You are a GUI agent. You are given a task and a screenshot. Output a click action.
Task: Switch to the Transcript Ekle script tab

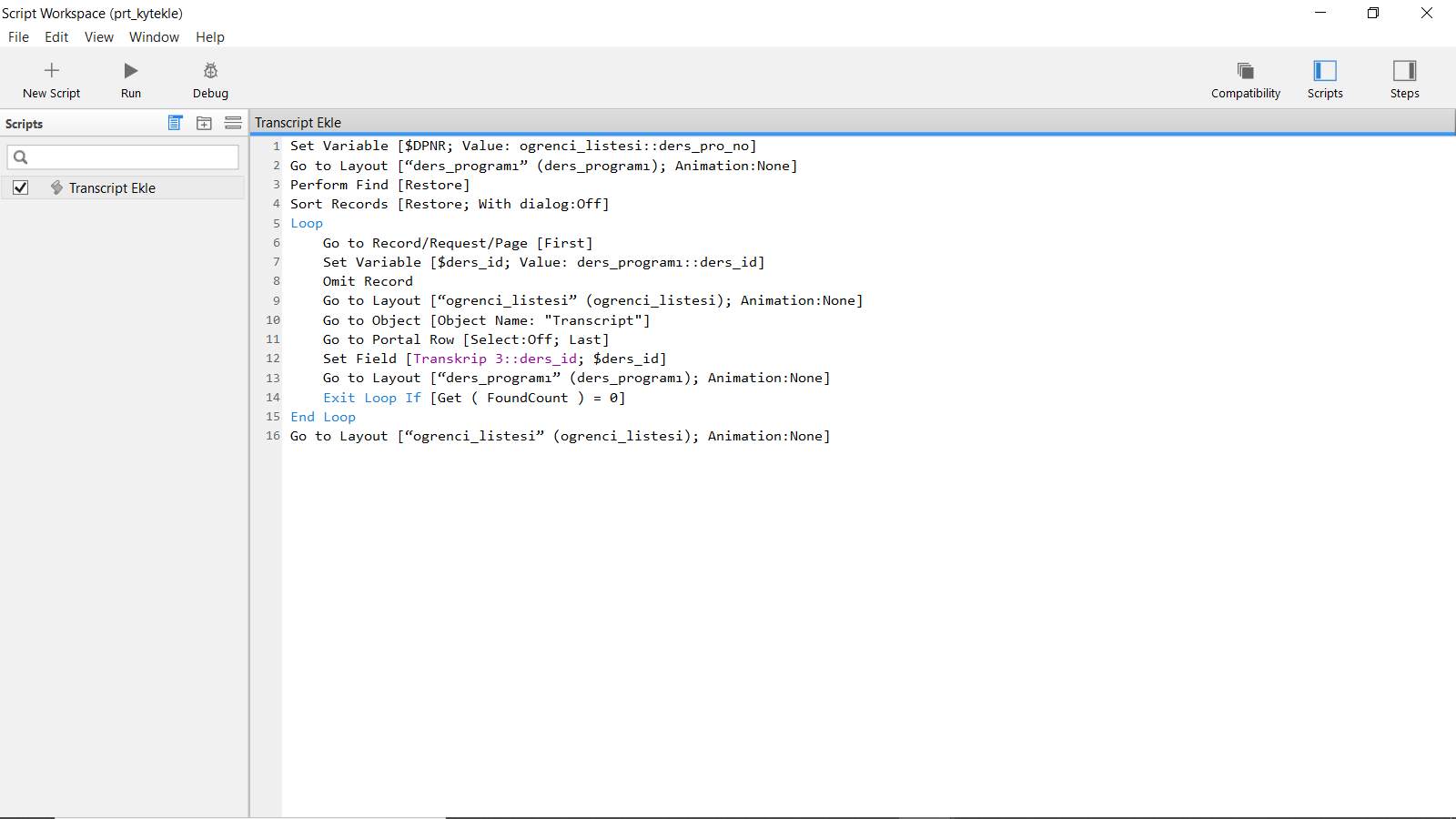tap(298, 123)
